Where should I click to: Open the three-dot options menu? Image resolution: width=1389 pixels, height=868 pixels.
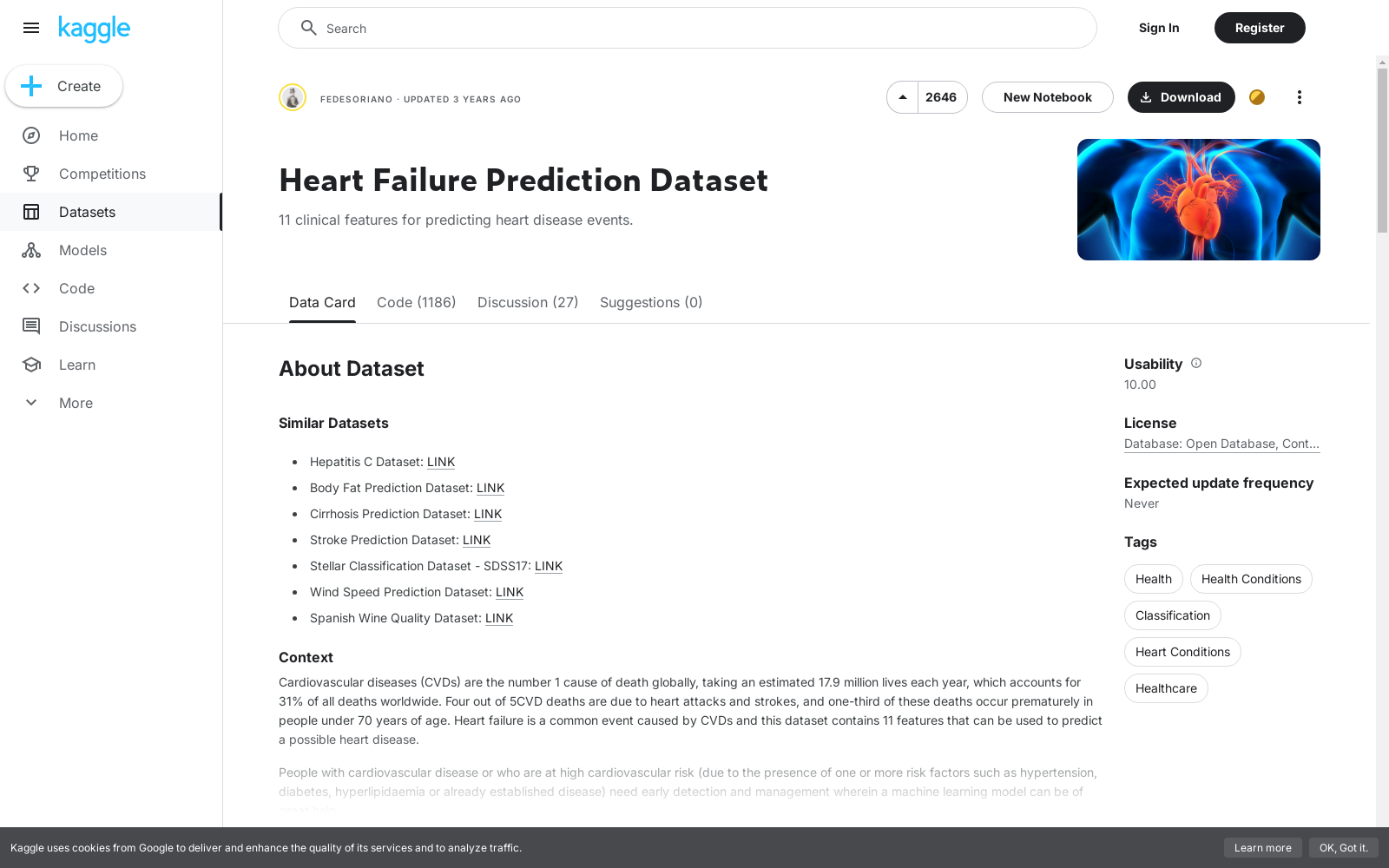click(x=1299, y=97)
